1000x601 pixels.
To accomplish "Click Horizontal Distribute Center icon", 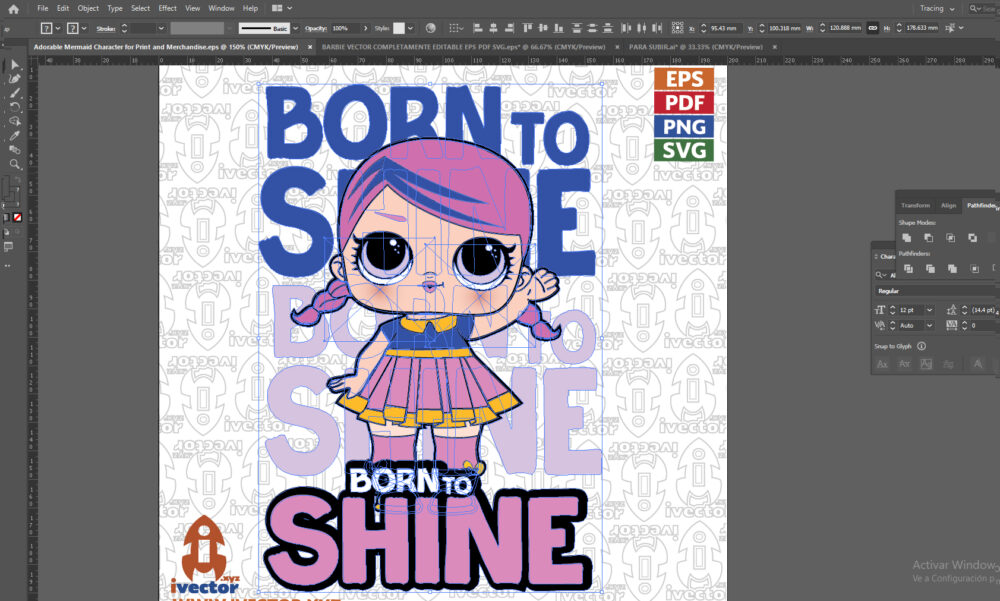I will click(x=642, y=28).
